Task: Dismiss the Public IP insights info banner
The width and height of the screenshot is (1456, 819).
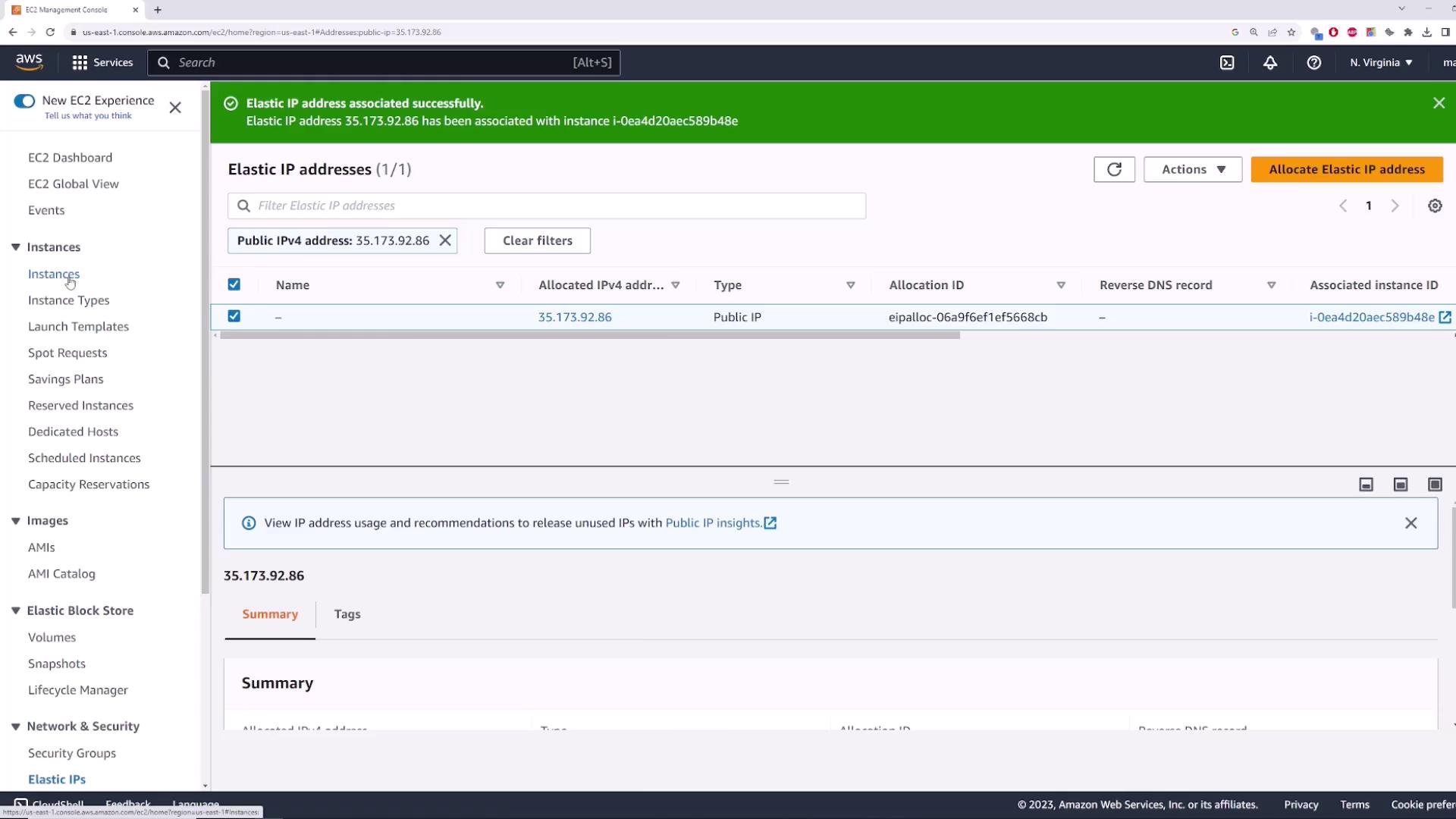Action: (1410, 523)
